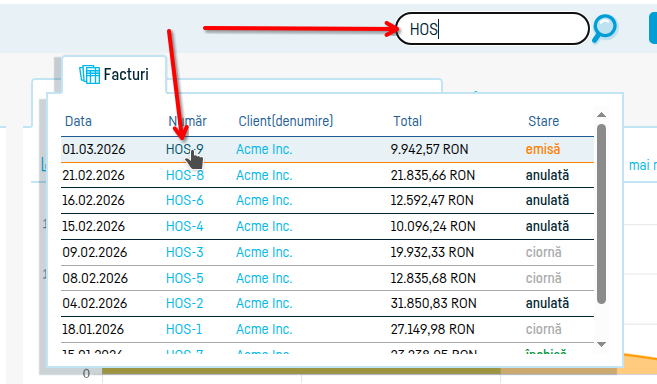The image size is (657, 384).
Task: Click date 21.02.2026
Action: (93, 175)
